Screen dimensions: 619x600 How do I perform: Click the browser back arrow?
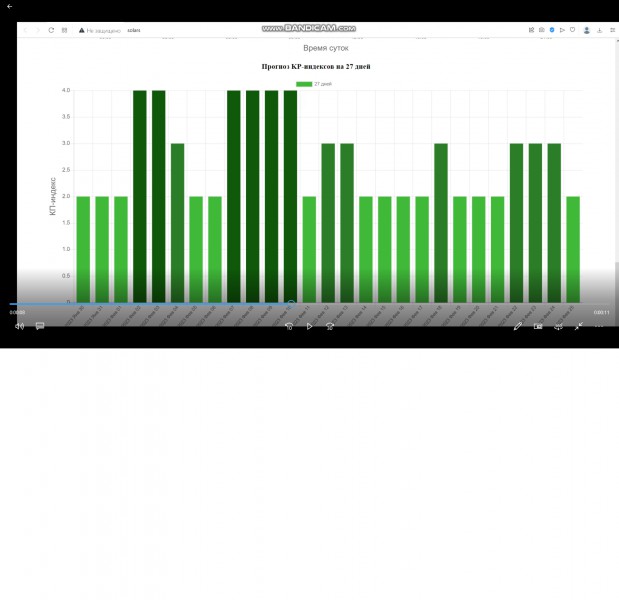tap(25, 30)
